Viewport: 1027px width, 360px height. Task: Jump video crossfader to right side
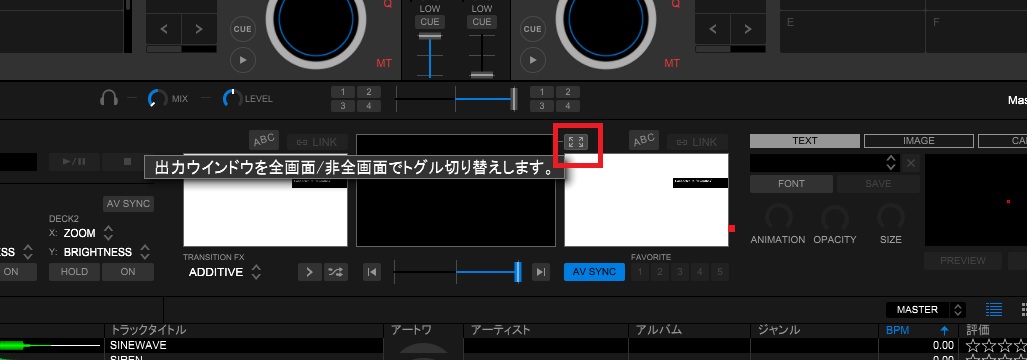(540, 272)
